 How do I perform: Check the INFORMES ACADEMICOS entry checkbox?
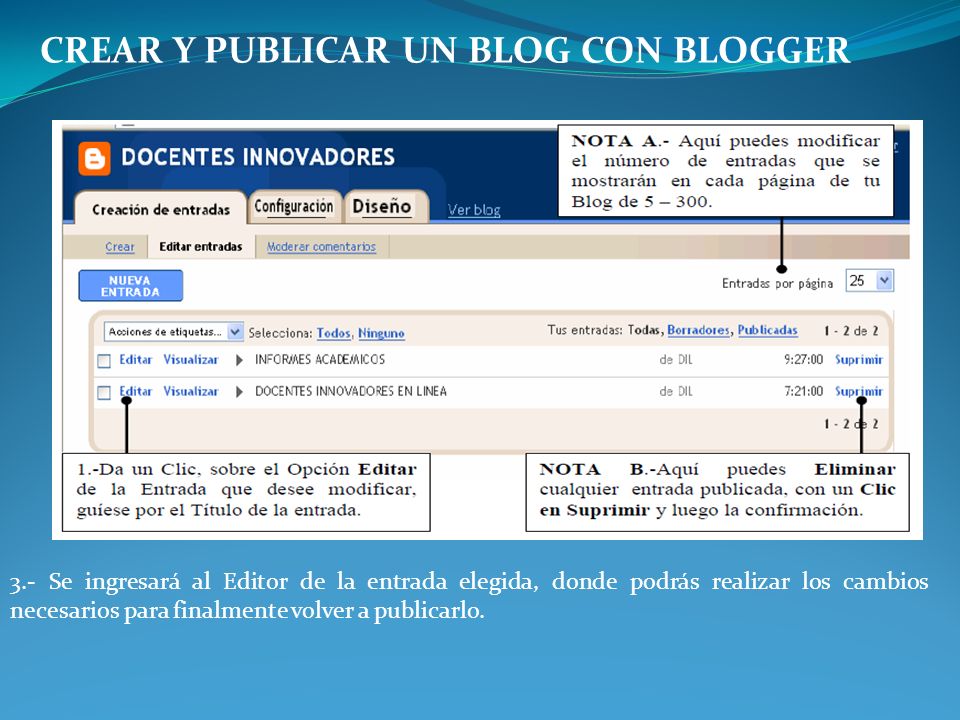click(x=104, y=361)
